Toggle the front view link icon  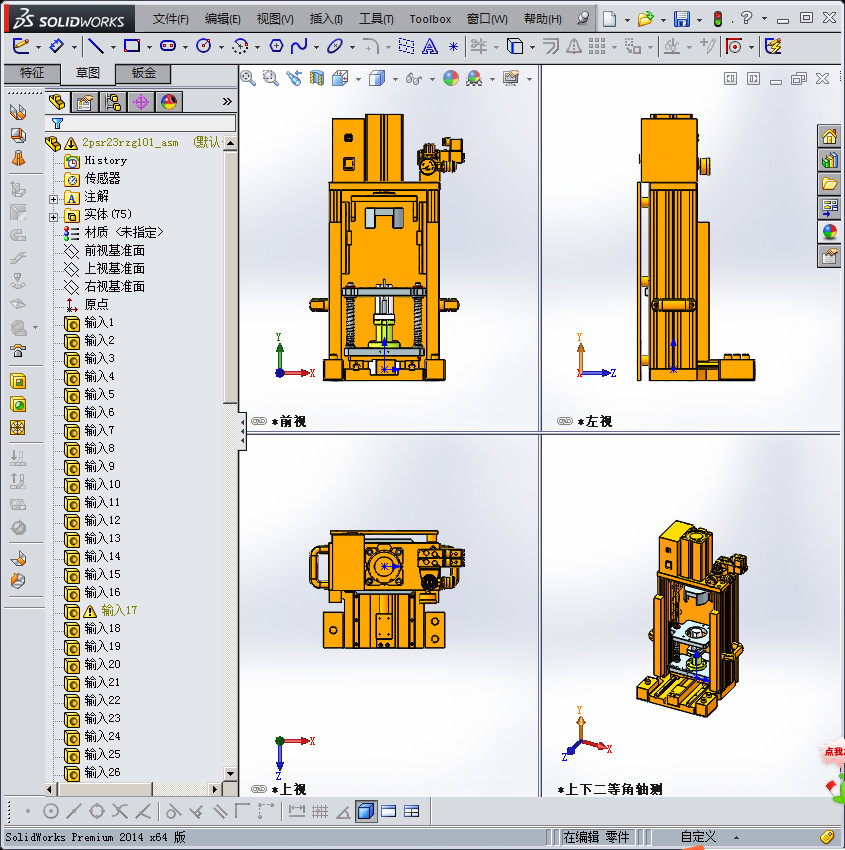(x=259, y=422)
